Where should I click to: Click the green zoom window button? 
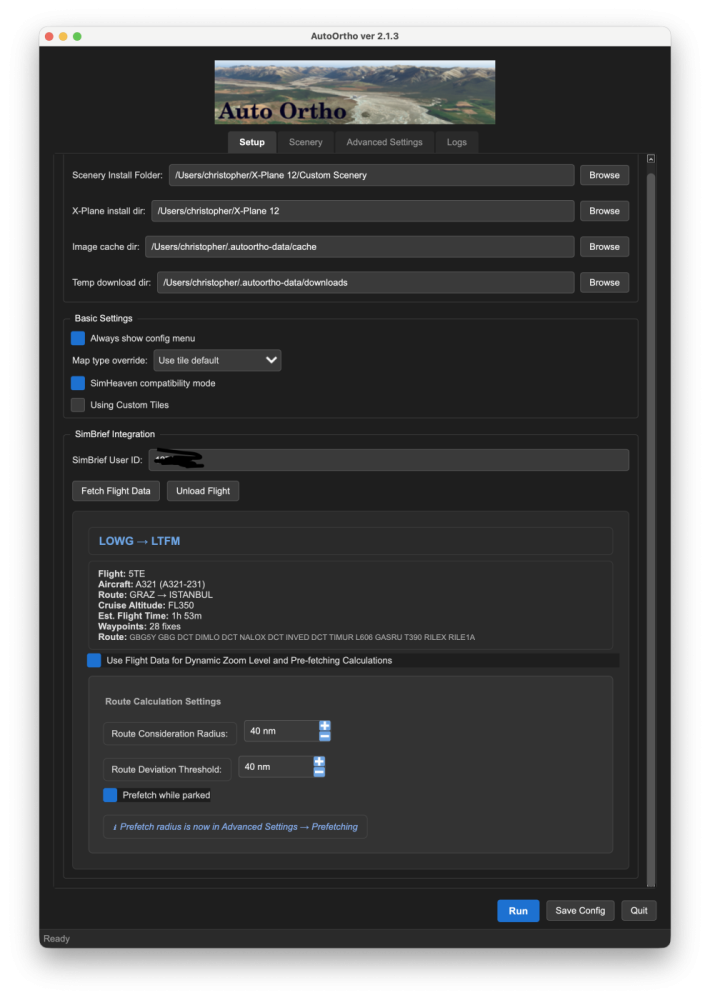coord(77,36)
